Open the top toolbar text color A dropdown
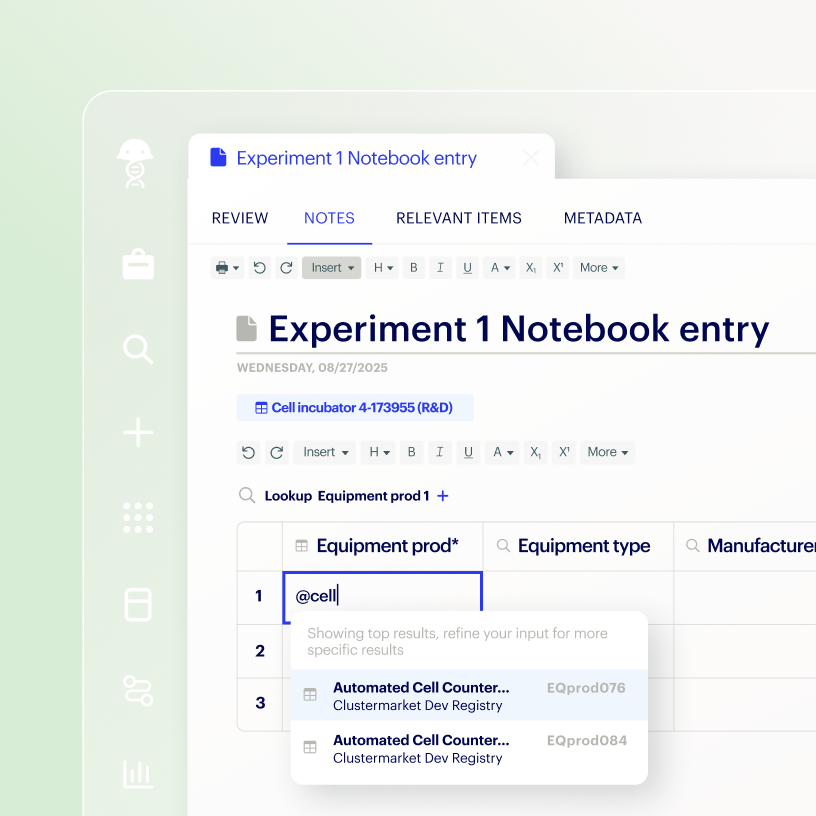Screen dimensions: 816x816 click(x=500, y=268)
